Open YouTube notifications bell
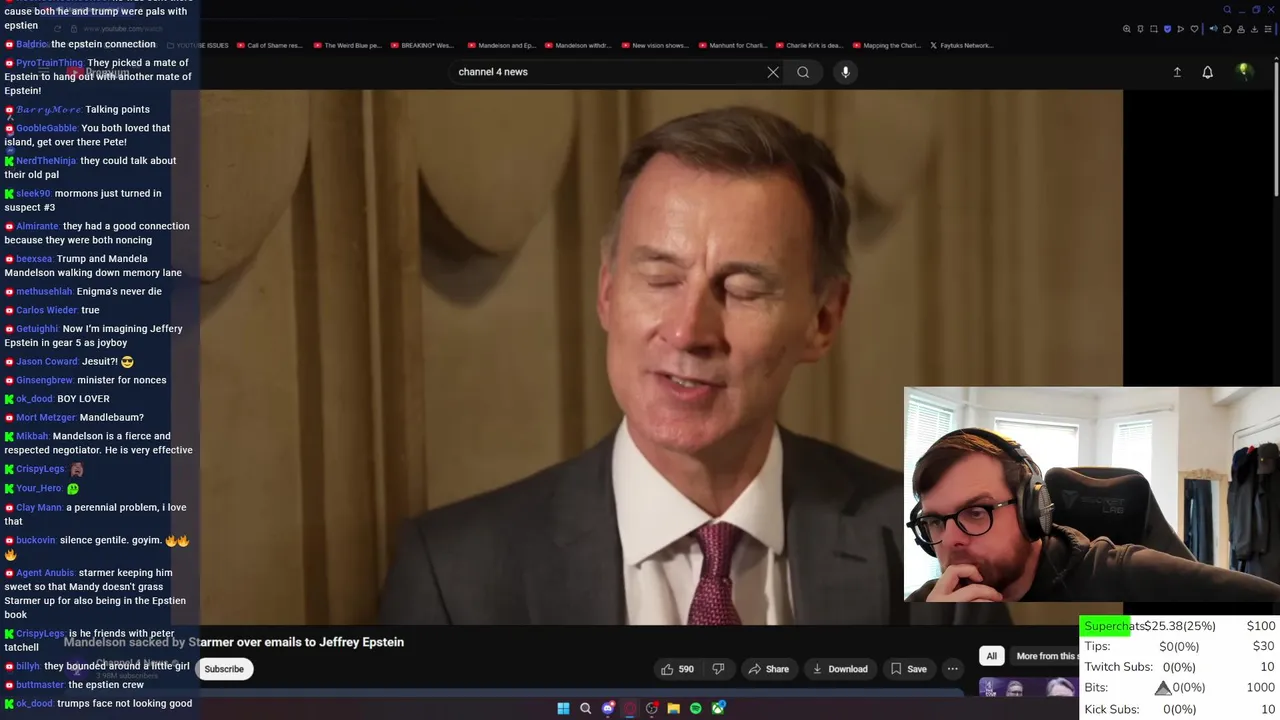The width and height of the screenshot is (1280, 720). click(1208, 72)
